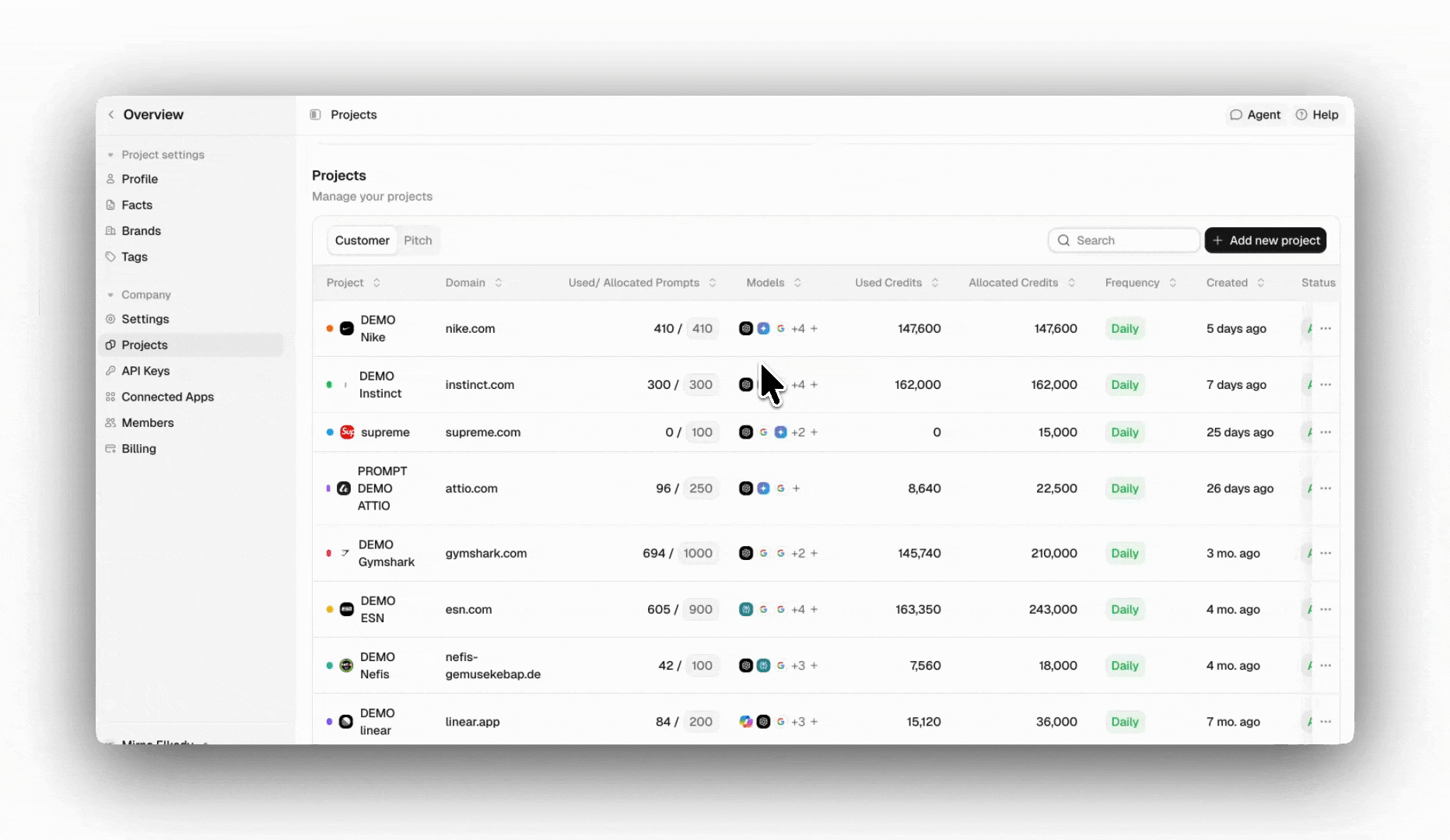Image resolution: width=1450 pixels, height=840 pixels.
Task: Open the API Keys key icon
Action: [x=110, y=371]
